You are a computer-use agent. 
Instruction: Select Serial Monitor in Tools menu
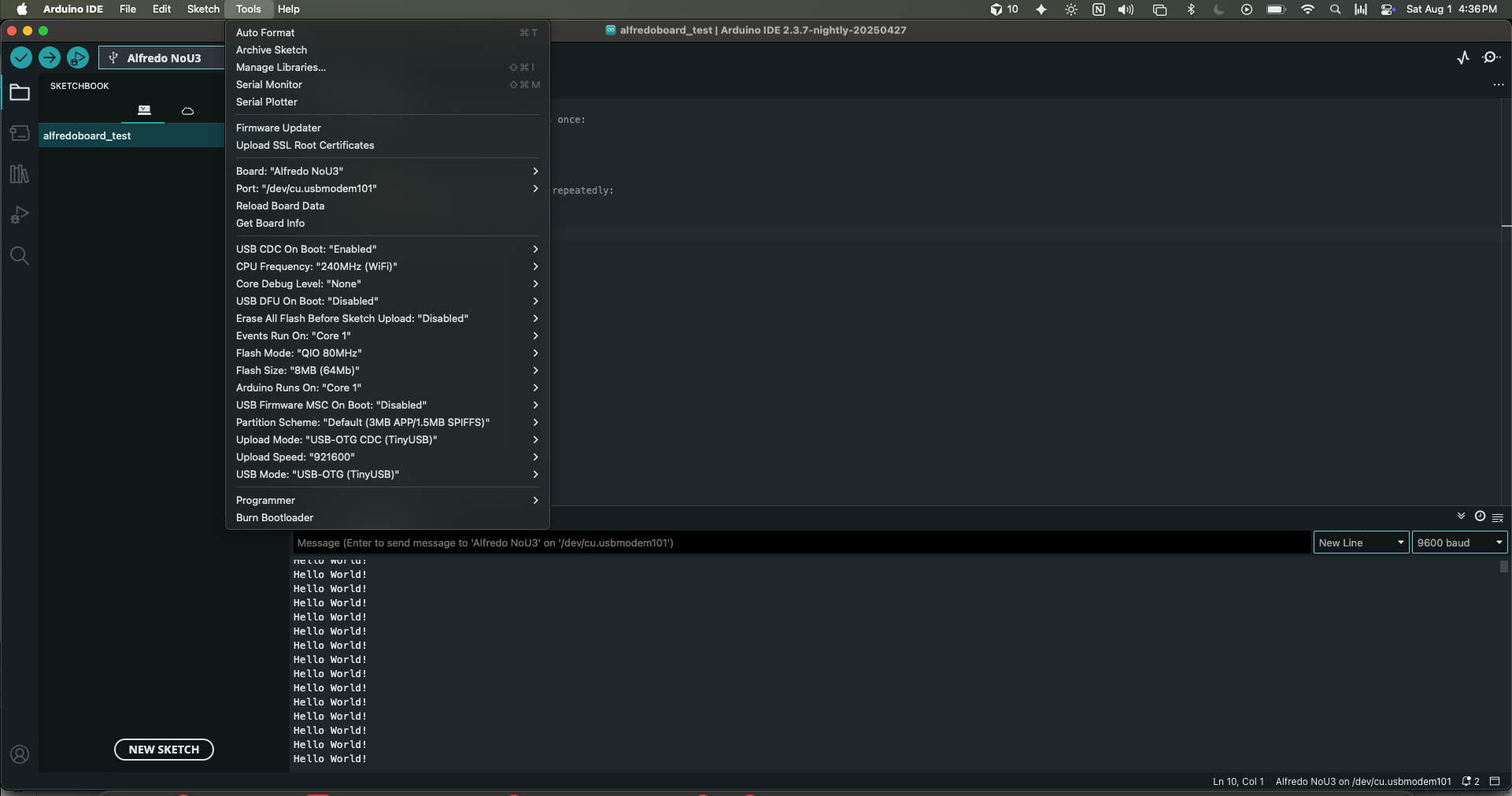(x=387, y=84)
